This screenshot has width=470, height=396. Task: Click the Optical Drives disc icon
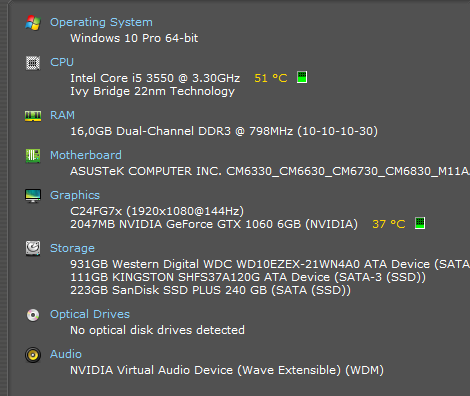point(33,315)
